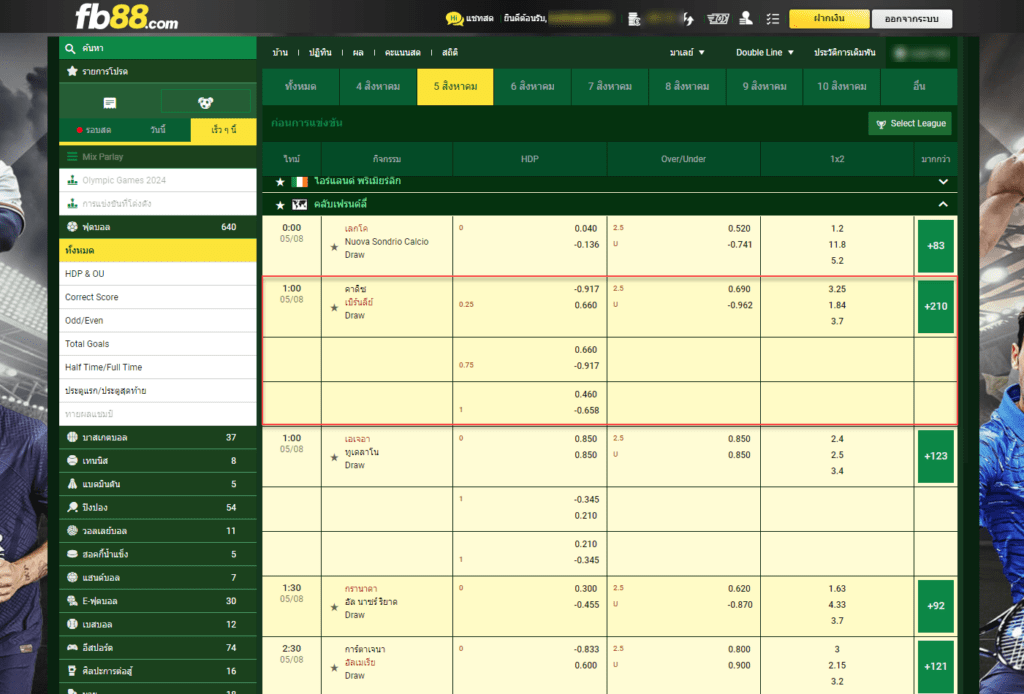The image size is (1024, 694).
Task: Favorite the 1:00 match with odds 3.25
Action: [334, 308]
